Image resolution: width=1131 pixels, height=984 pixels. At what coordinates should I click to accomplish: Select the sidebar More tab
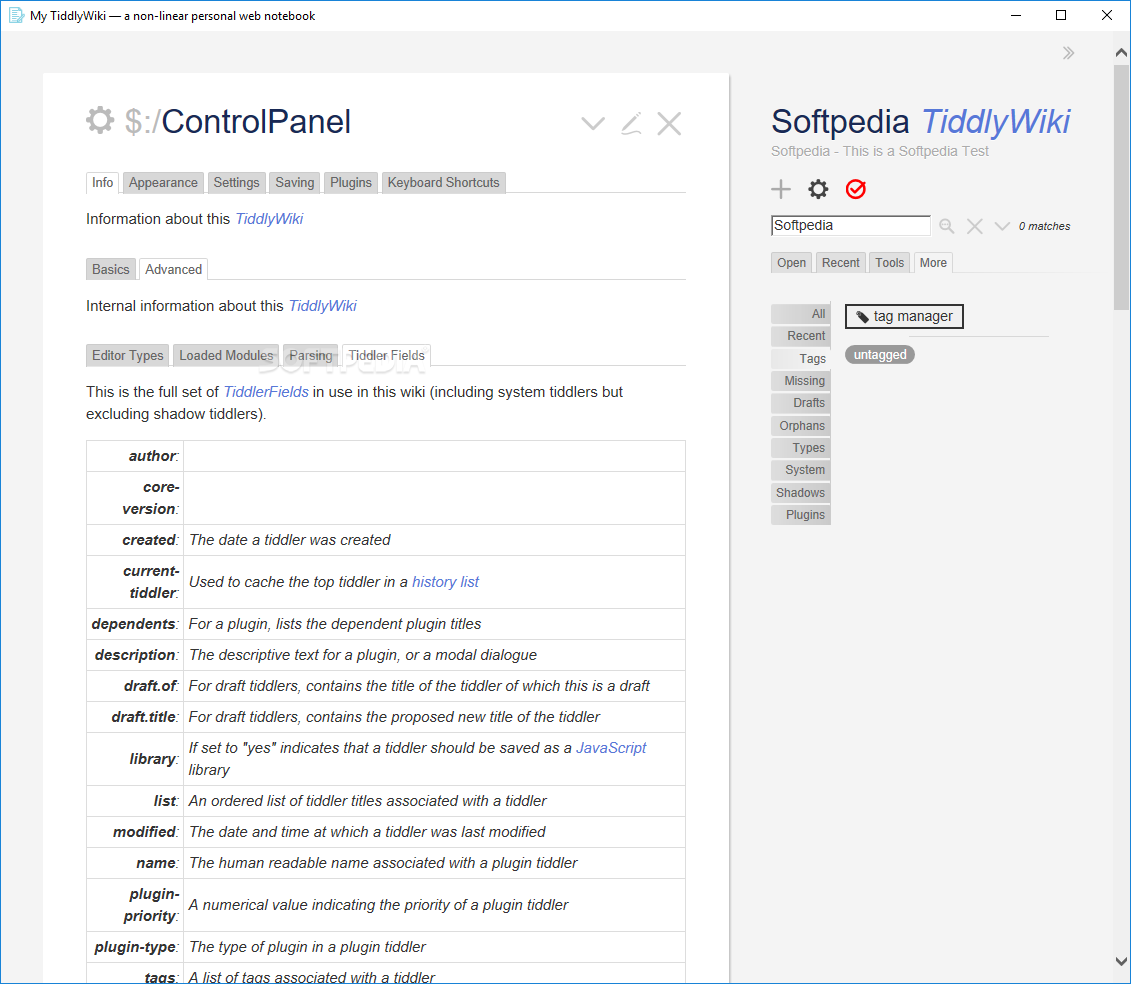pyautogui.click(x=933, y=263)
